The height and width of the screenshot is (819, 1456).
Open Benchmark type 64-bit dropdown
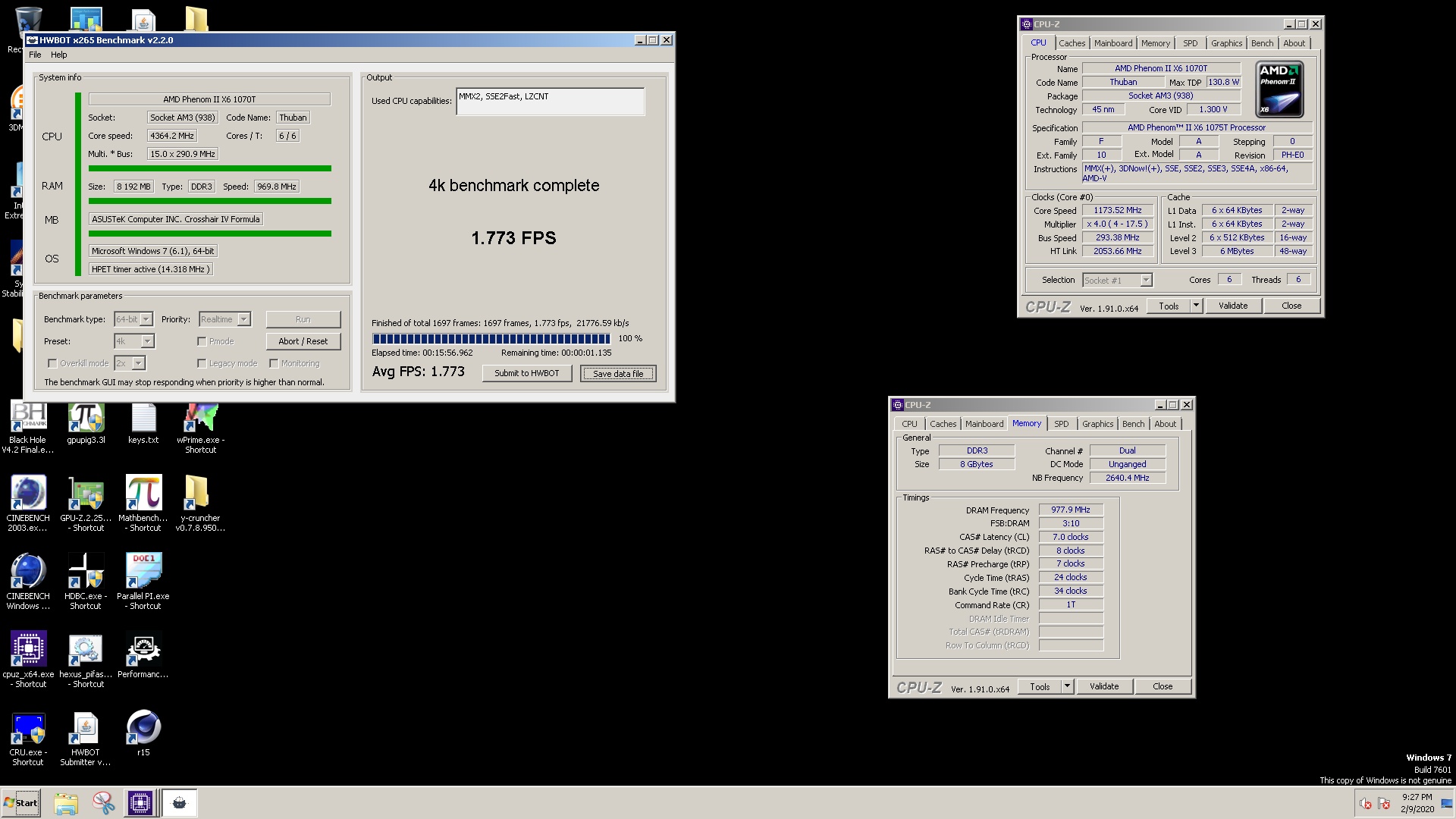pyautogui.click(x=133, y=319)
